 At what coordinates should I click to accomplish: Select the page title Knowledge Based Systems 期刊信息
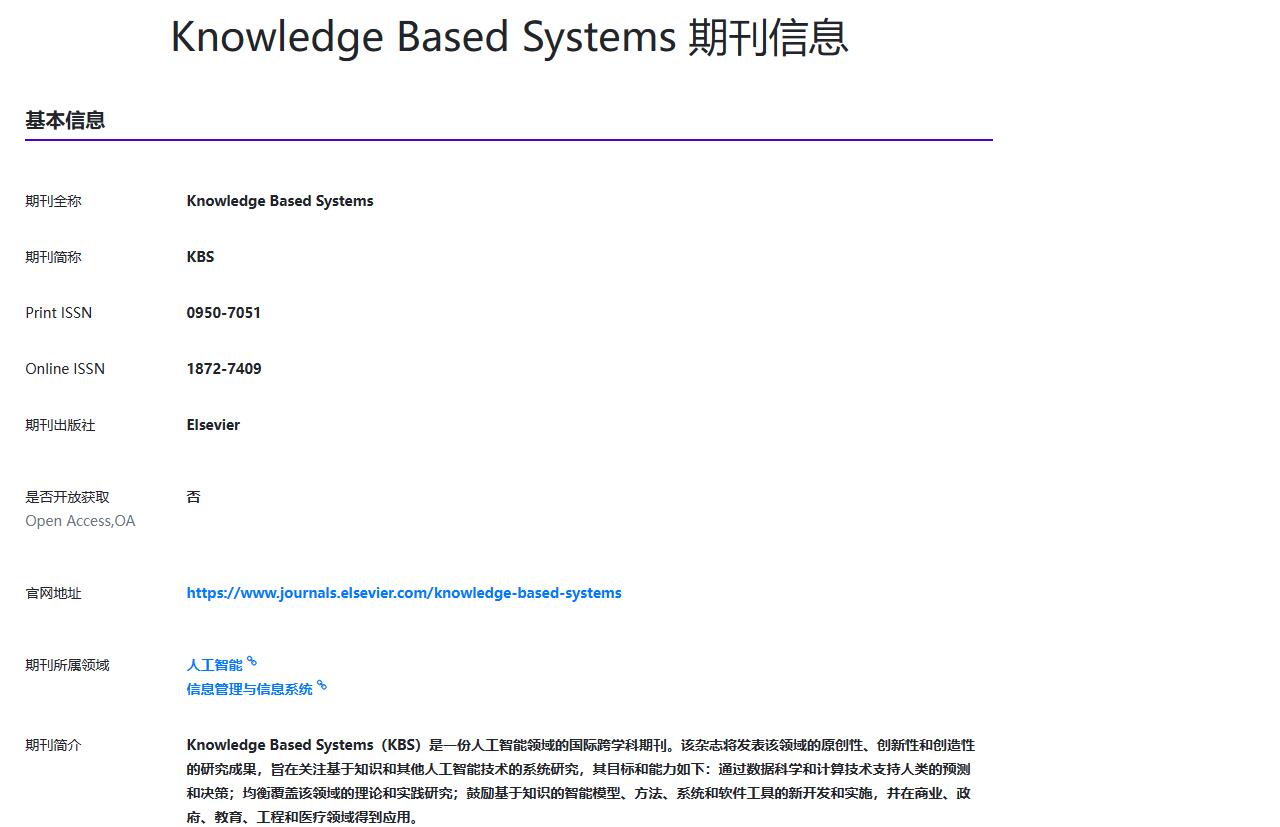tap(510, 37)
